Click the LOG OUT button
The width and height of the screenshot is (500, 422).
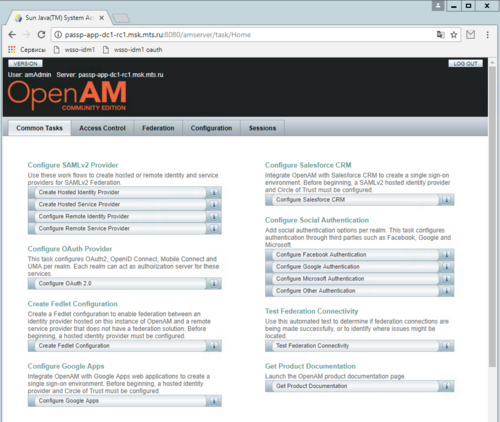point(465,63)
